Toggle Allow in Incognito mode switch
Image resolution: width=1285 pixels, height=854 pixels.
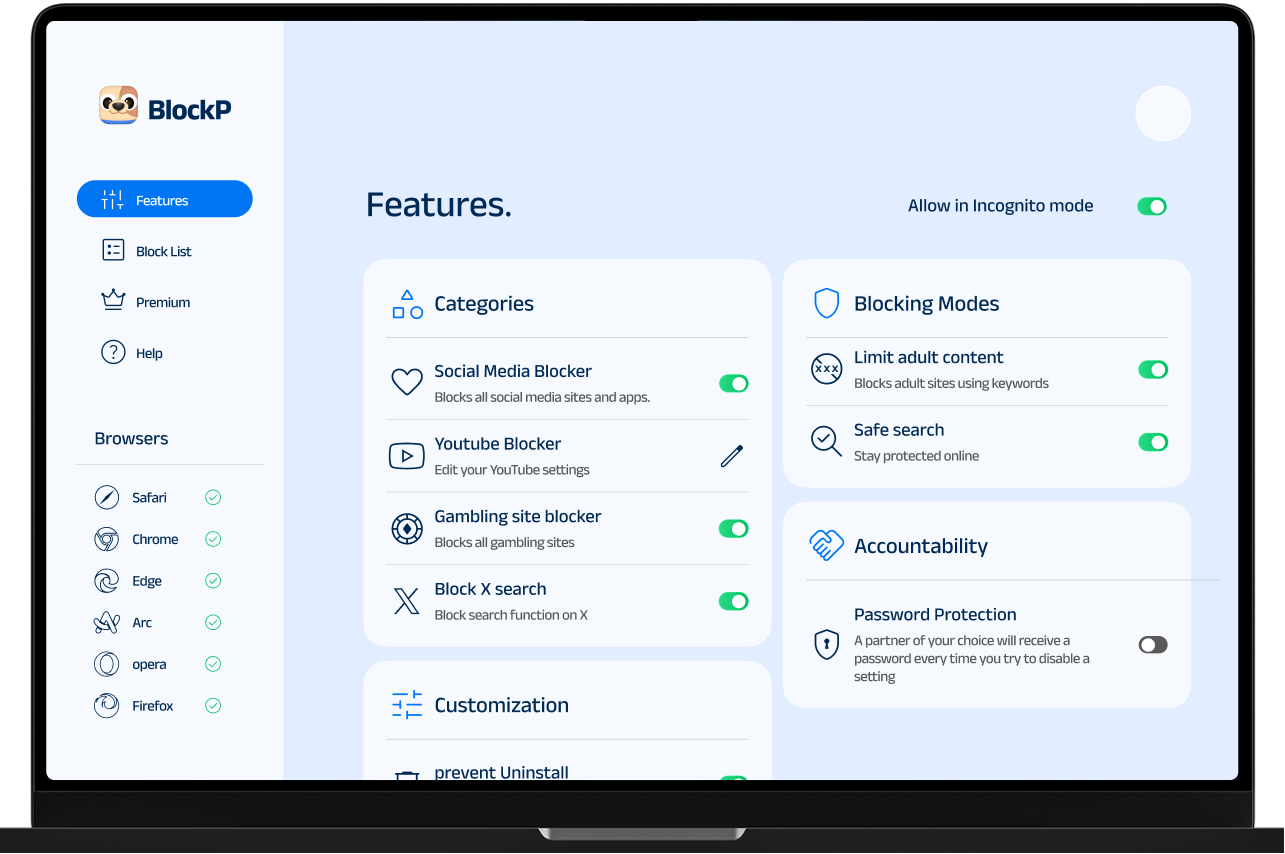pos(1152,207)
